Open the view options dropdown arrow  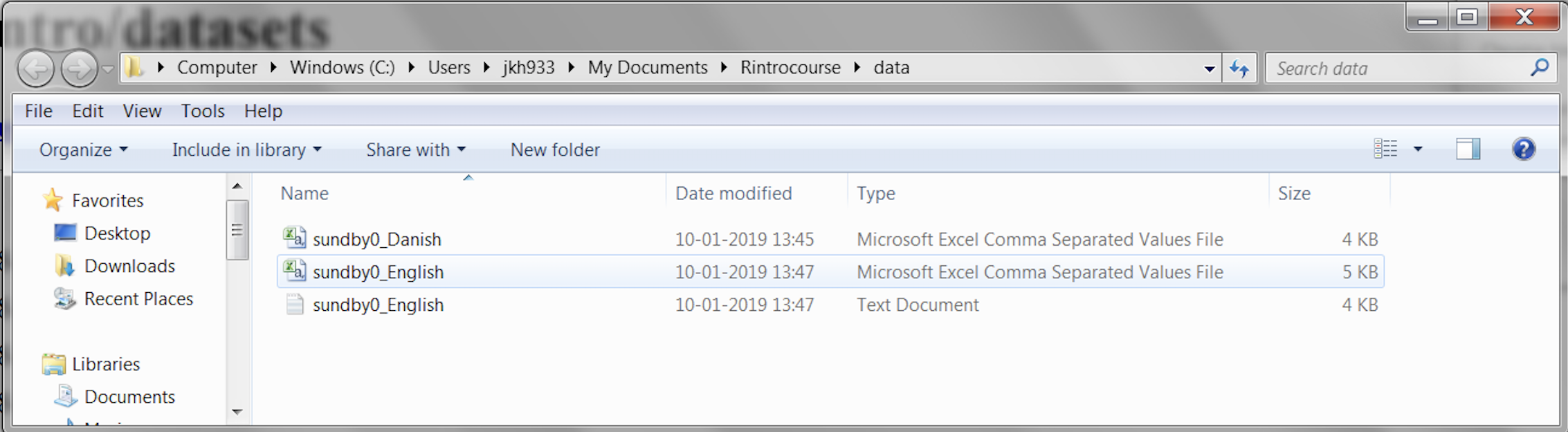[1418, 149]
